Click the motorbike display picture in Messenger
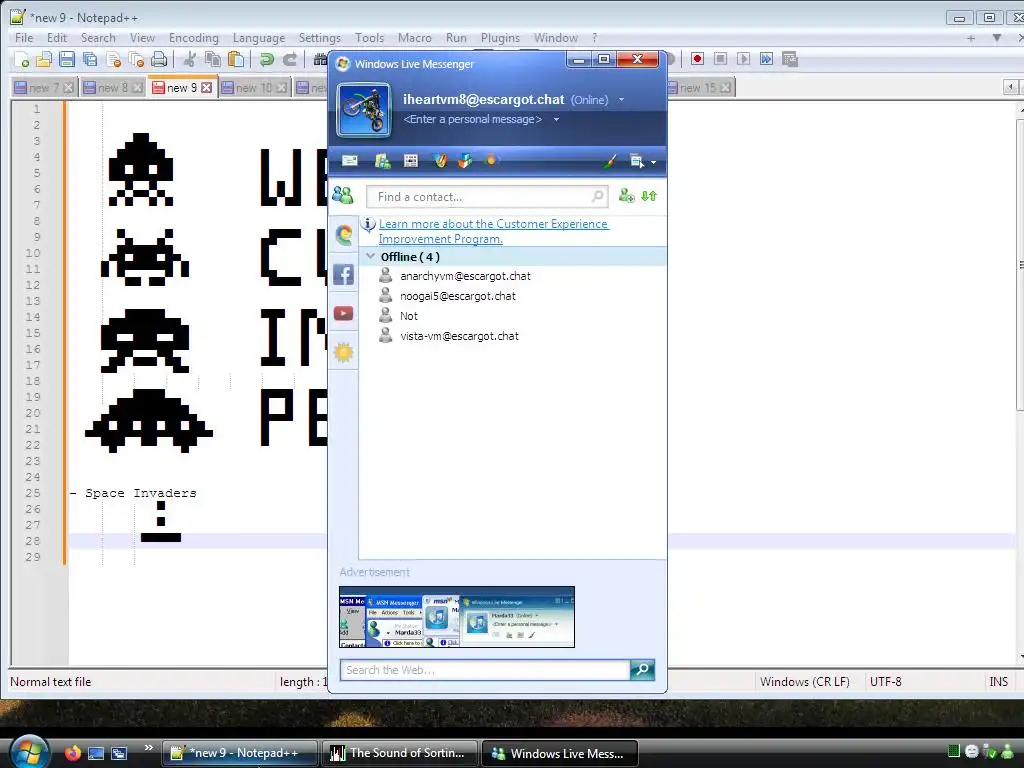Viewport: 1024px width, 768px height. click(364, 110)
